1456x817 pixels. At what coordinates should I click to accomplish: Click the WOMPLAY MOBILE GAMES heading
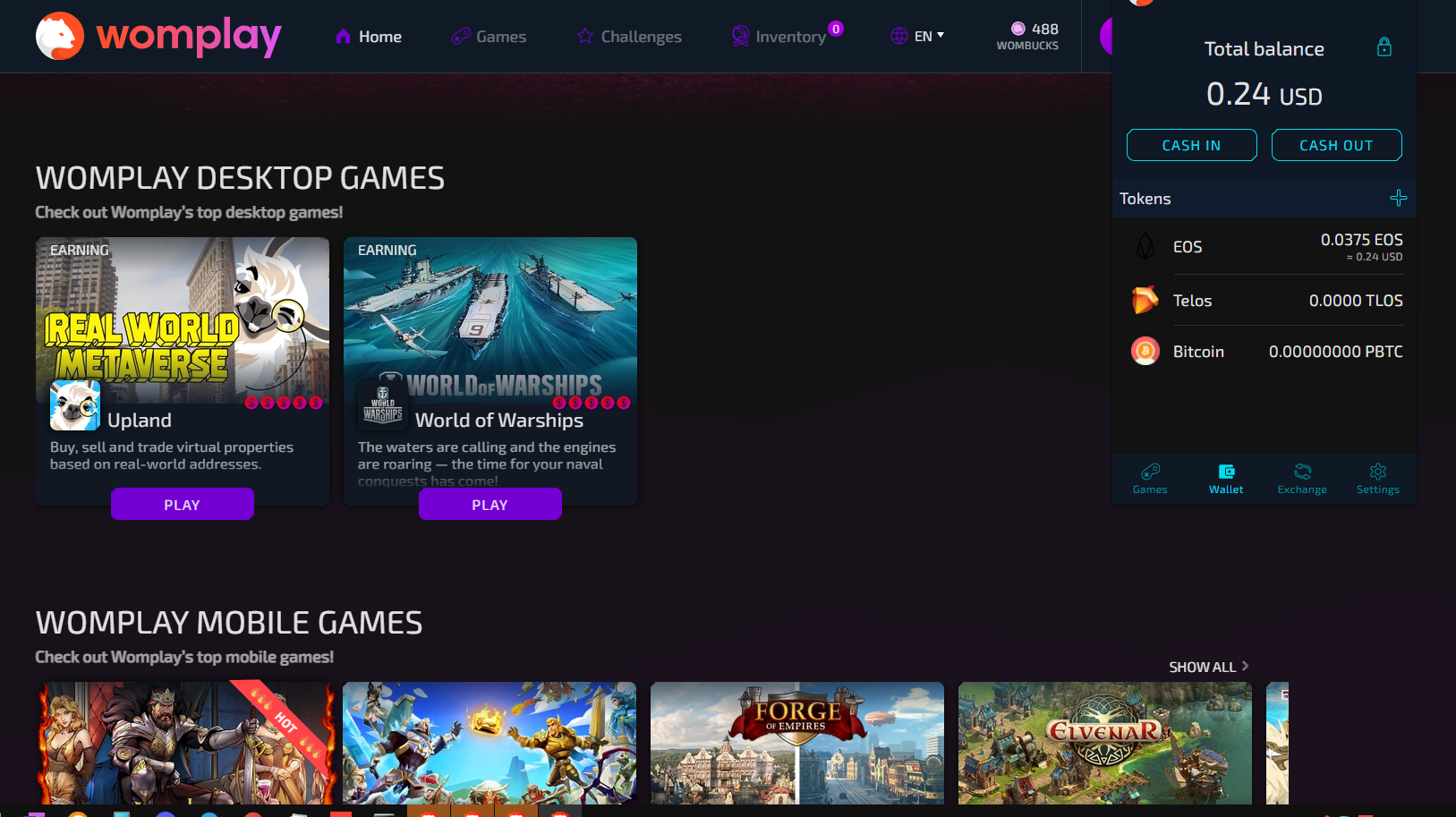(x=229, y=623)
